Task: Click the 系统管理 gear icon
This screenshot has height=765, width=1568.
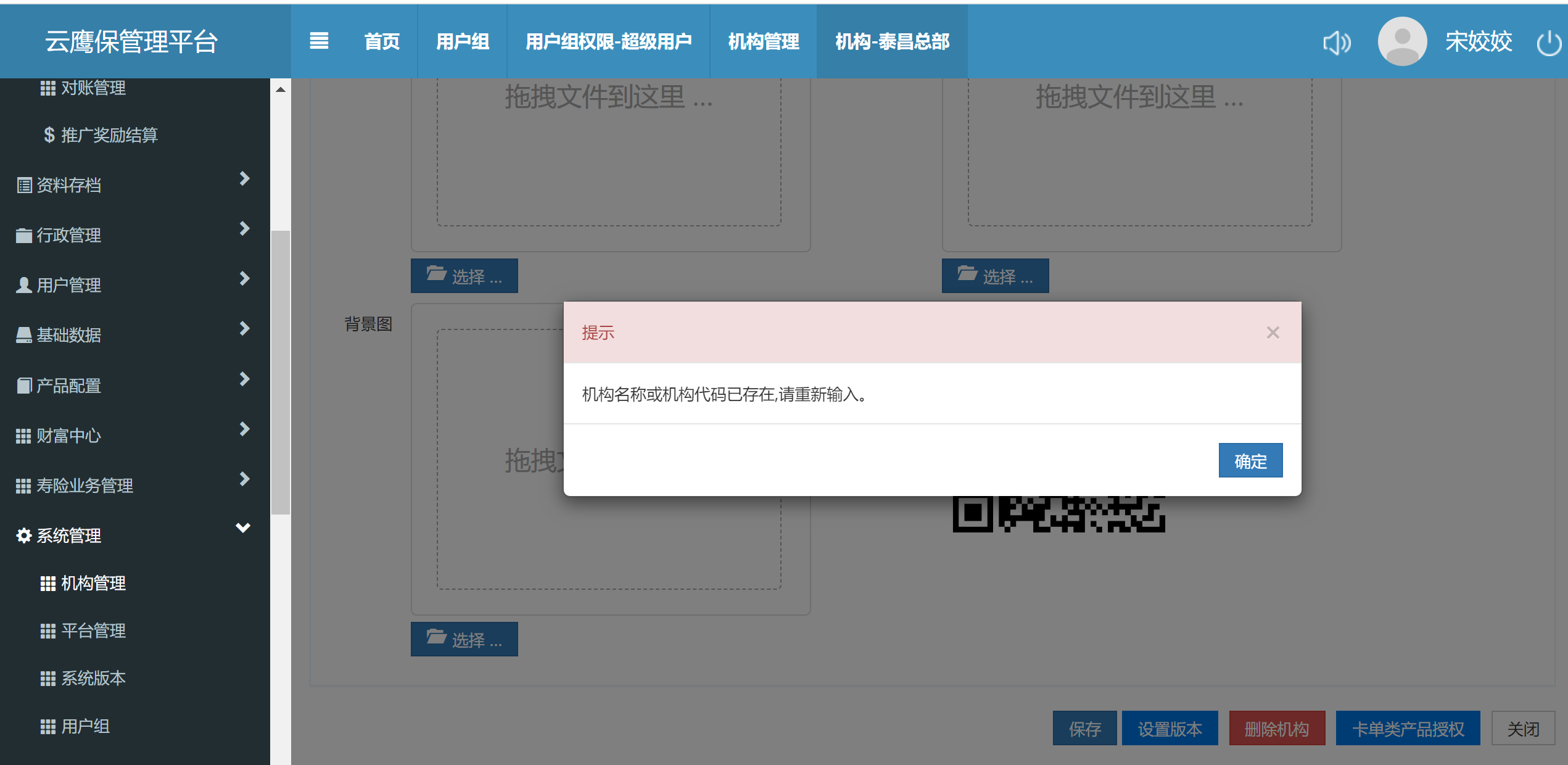Action: [23, 535]
